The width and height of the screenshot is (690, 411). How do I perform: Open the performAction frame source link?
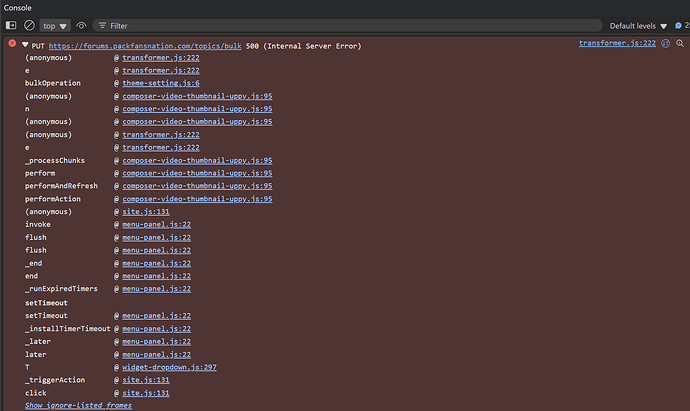click(197, 199)
